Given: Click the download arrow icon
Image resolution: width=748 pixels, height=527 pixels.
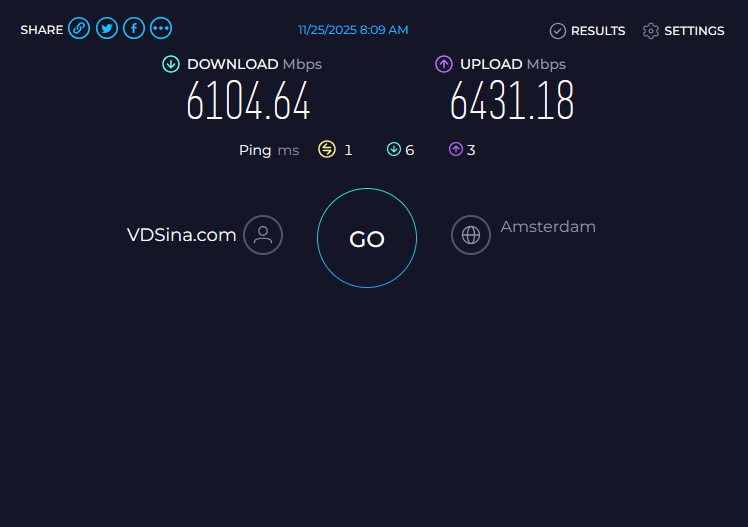Looking at the screenshot, I should click(171, 64).
